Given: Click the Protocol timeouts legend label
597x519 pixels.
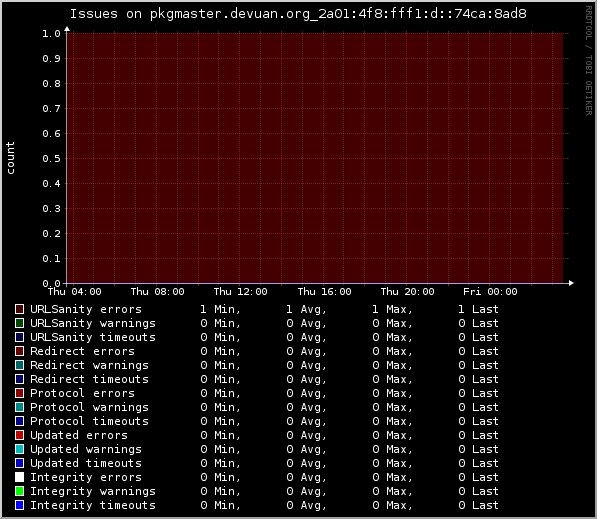Looking at the screenshot, I should click(89, 421).
